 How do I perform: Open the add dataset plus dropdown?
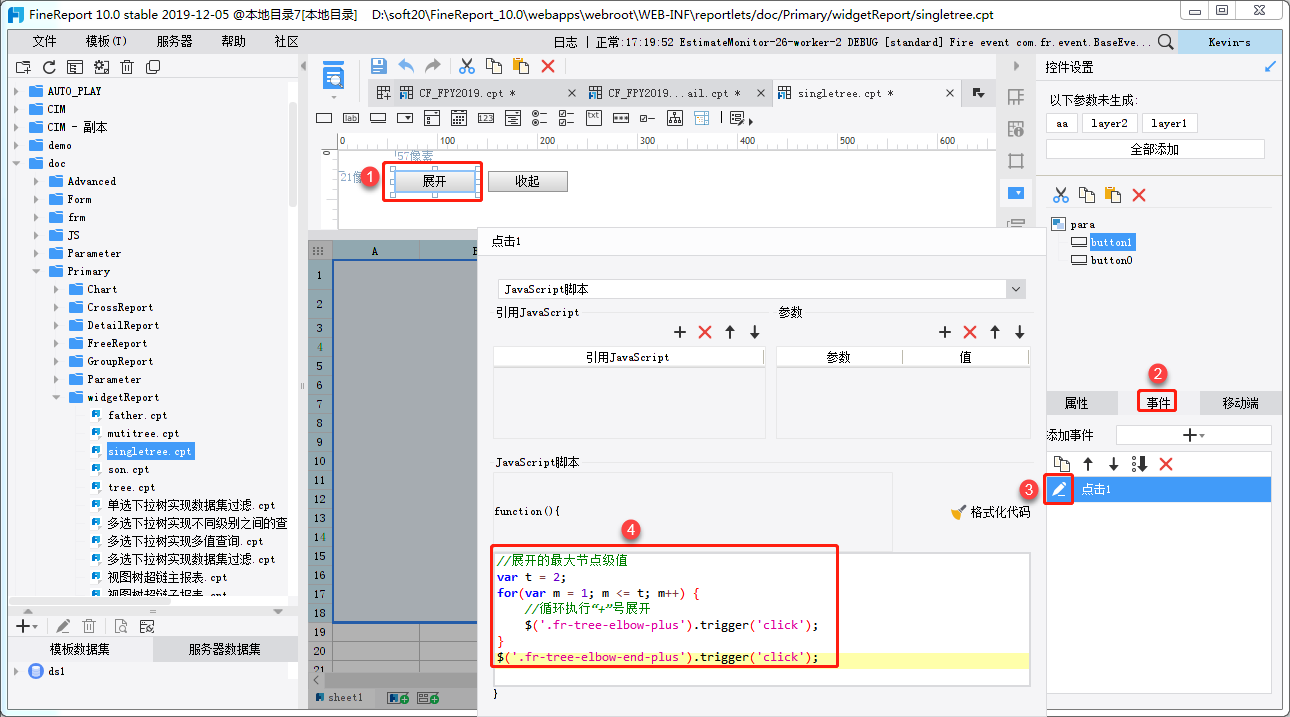(27, 626)
